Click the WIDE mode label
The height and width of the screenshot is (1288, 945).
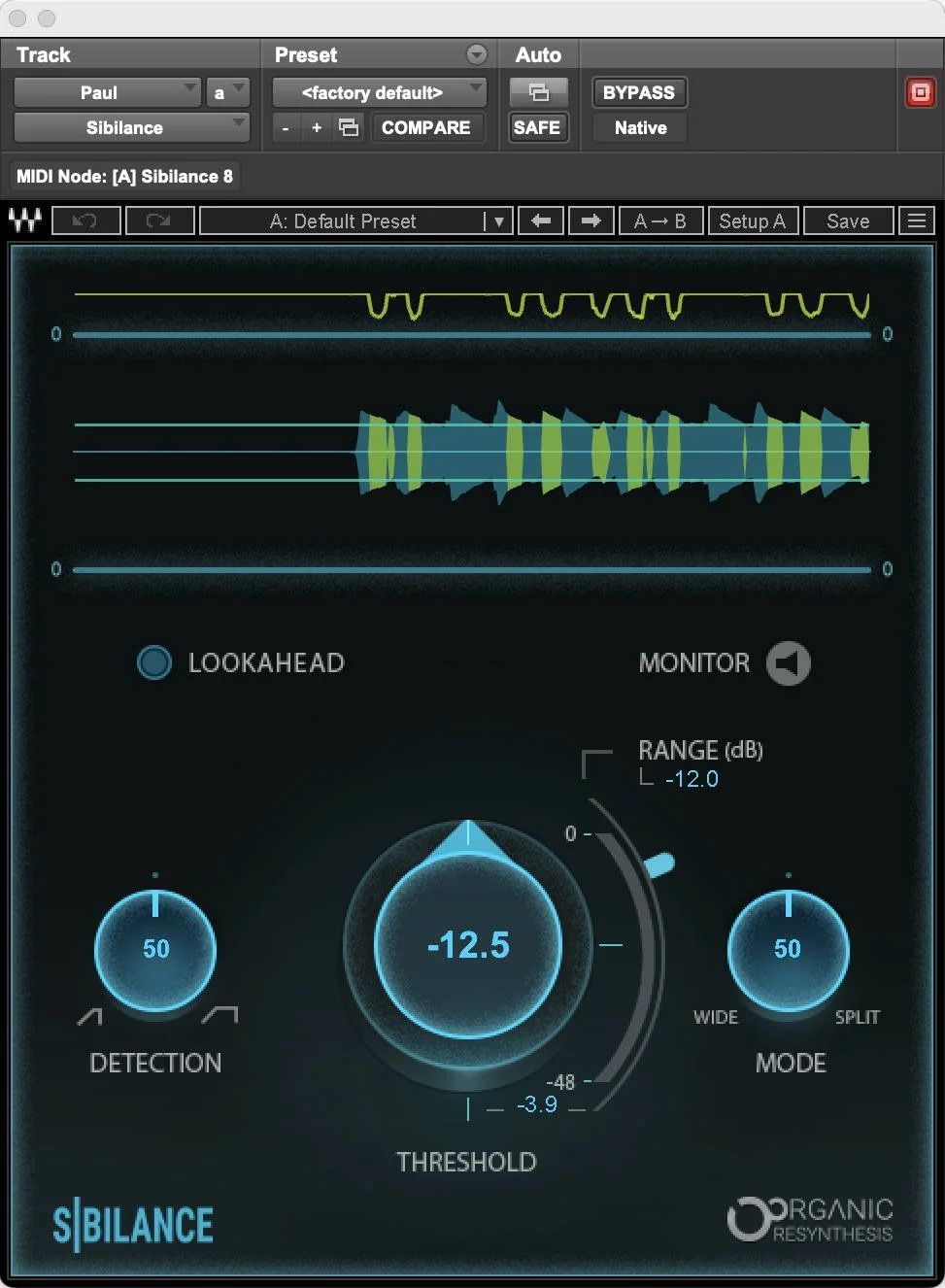pos(716,1017)
